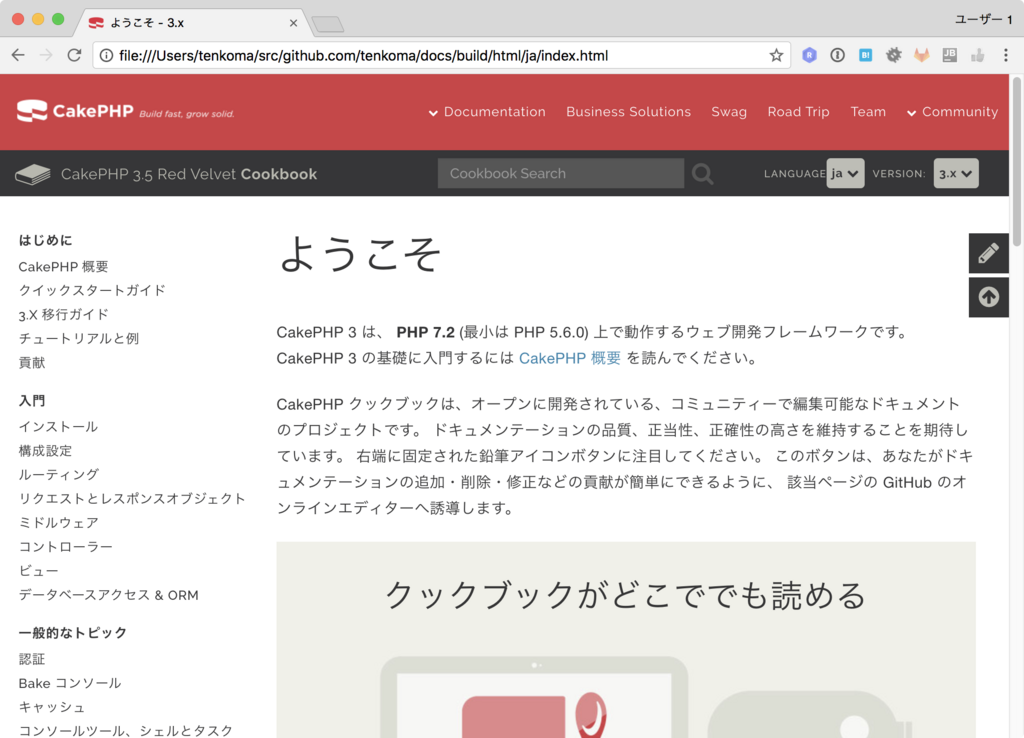Open the Swag menu item
Viewport: 1024px width, 738px height.
point(729,112)
